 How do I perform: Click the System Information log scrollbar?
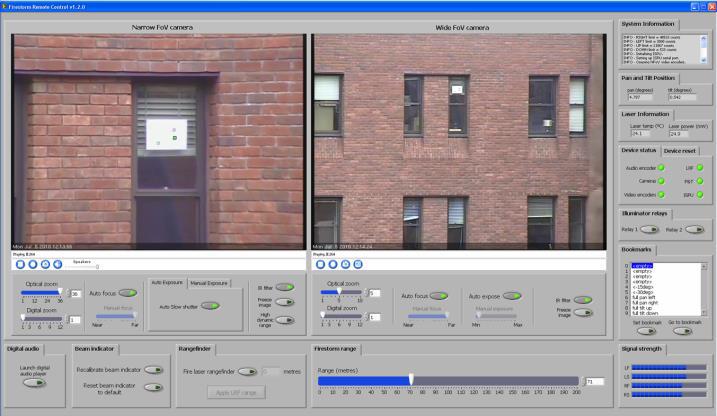point(704,49)
